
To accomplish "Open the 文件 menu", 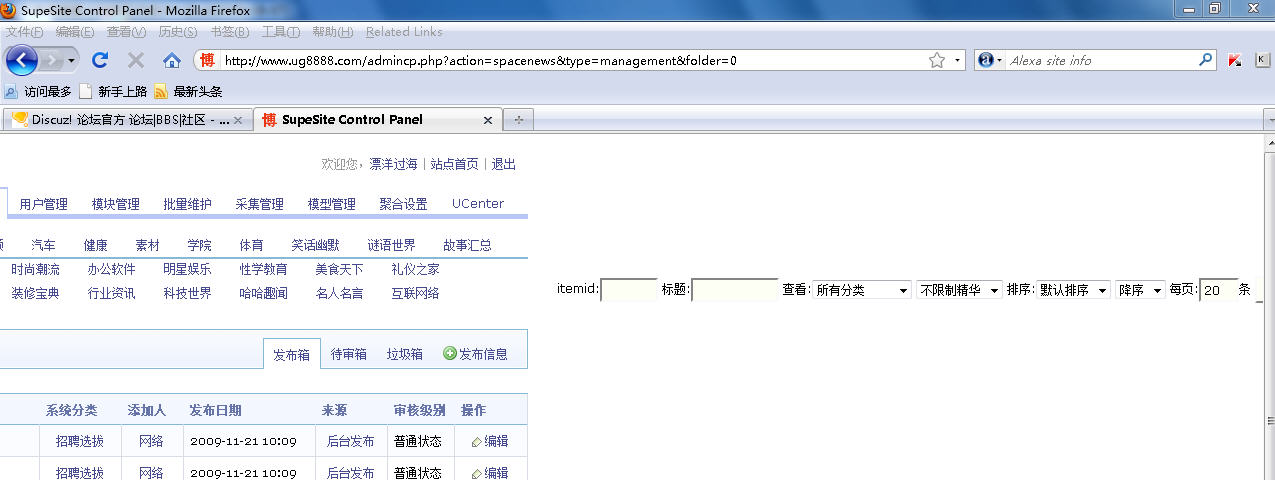I will [x=25, y=32].
